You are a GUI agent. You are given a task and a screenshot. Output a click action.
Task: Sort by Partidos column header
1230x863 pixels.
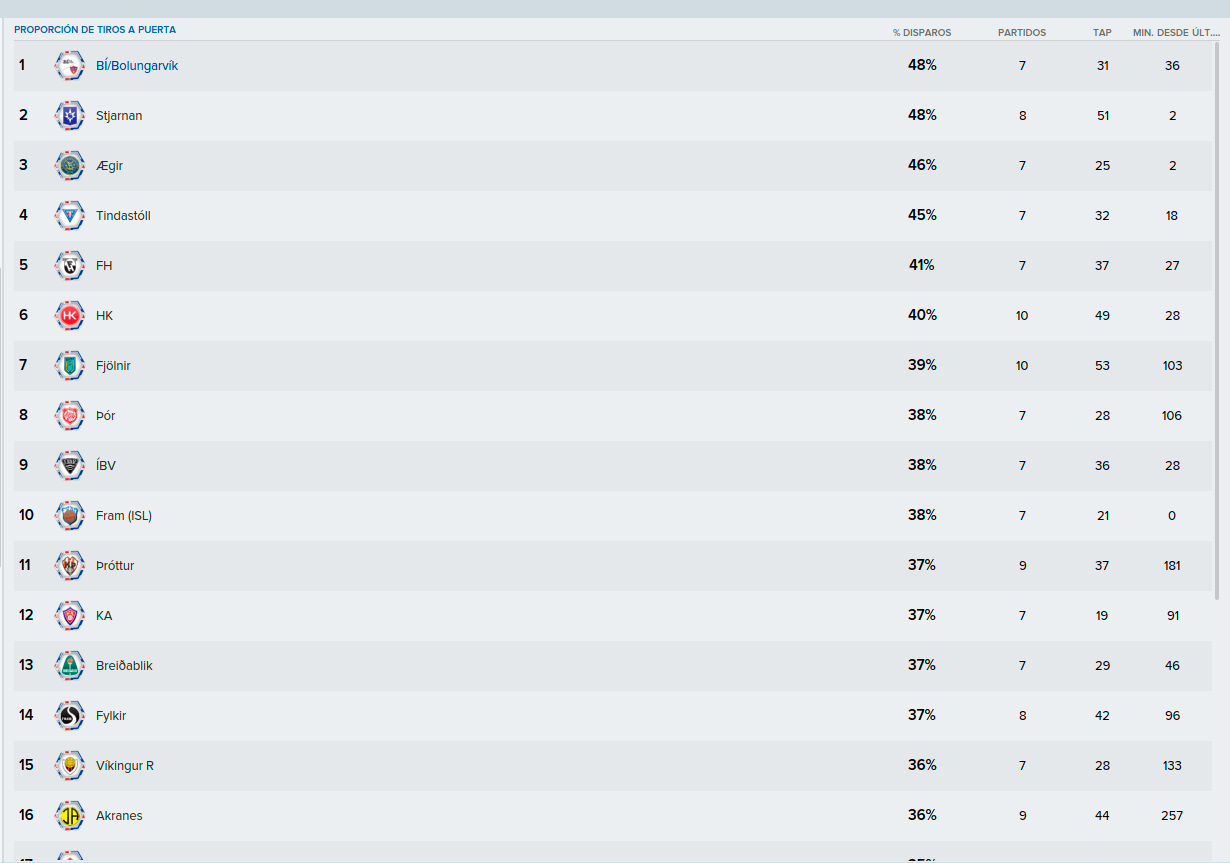click(1022, 33)
